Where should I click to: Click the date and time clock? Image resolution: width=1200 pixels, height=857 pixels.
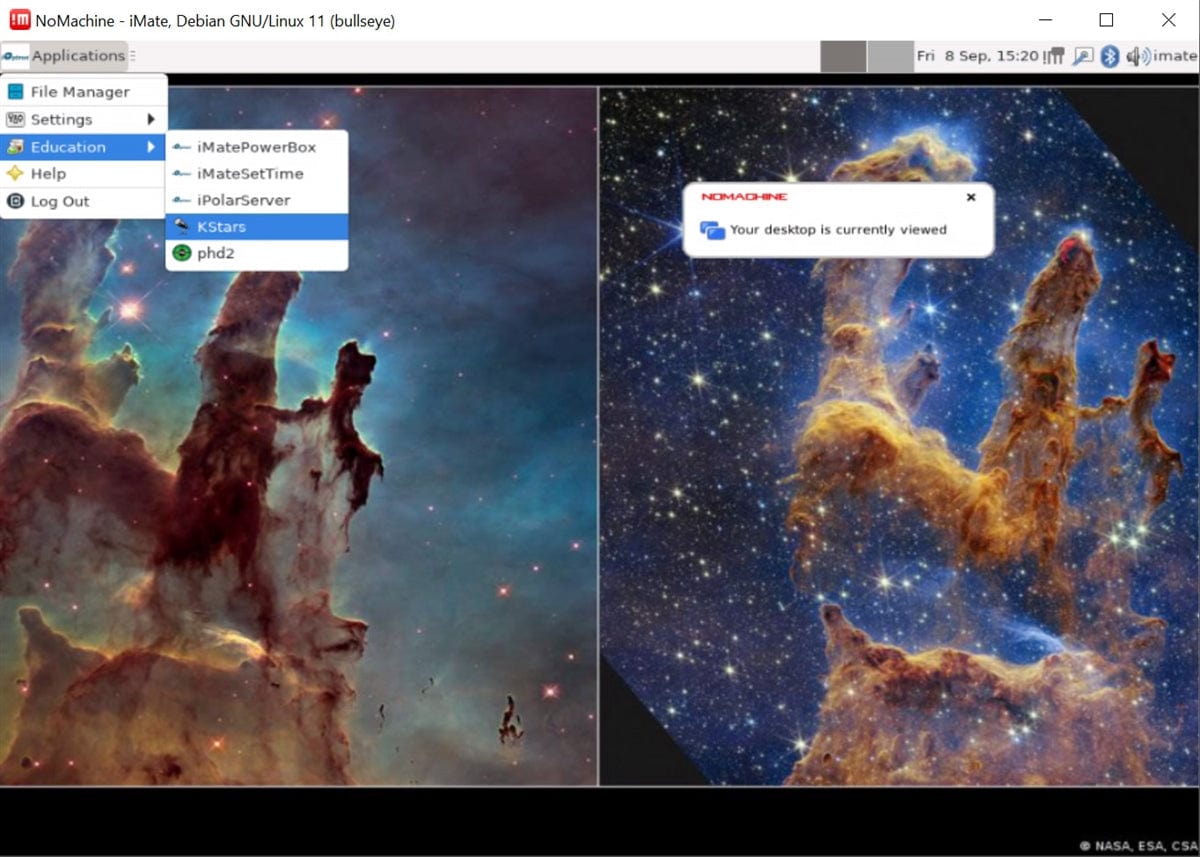click(x=977, y=56)
